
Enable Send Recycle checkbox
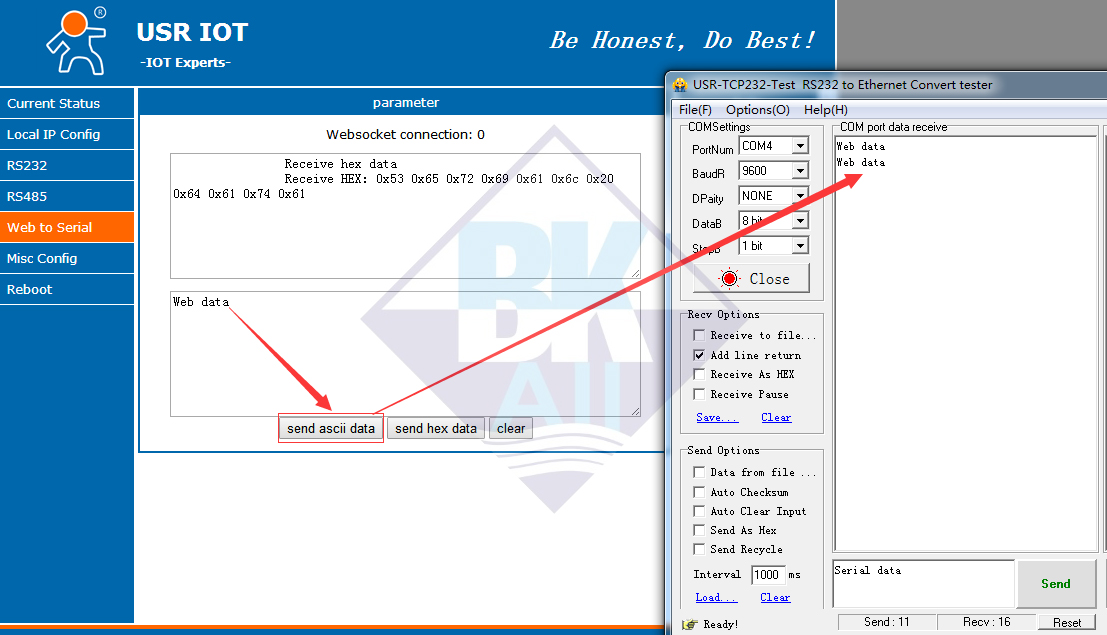click(x=699, y=549)
